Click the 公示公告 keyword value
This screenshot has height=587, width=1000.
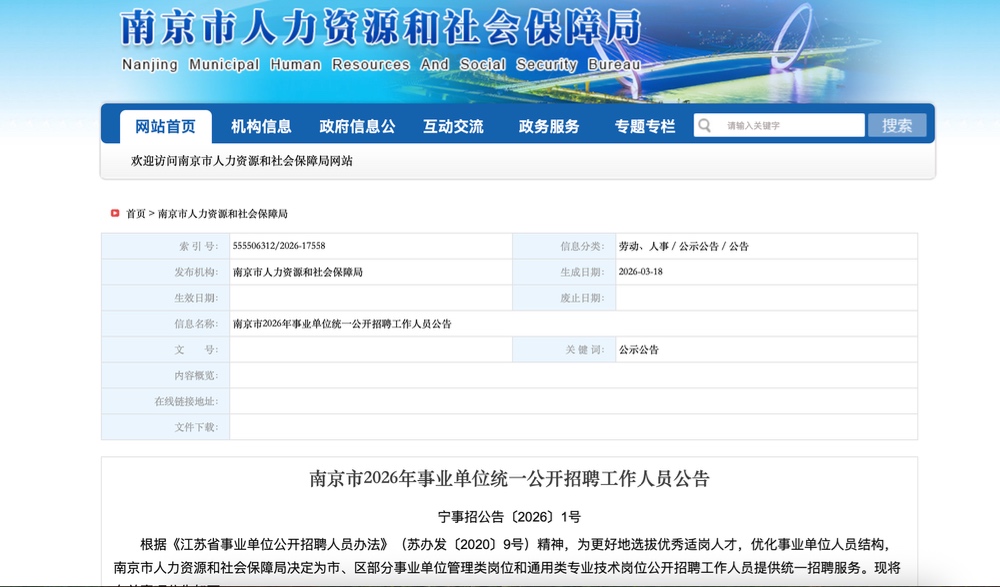click(639, 350)
